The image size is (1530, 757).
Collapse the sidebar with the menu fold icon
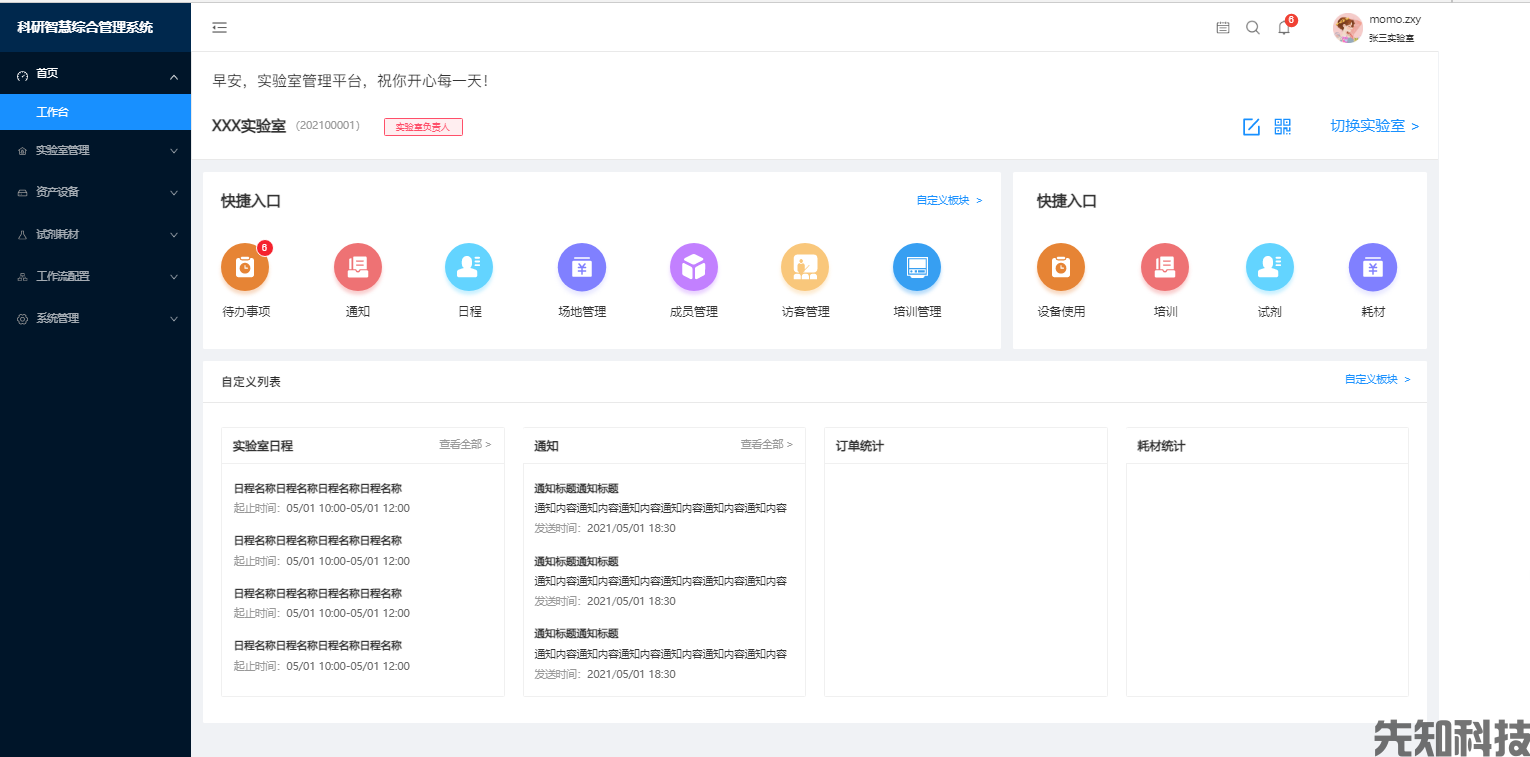click(220, 27)
